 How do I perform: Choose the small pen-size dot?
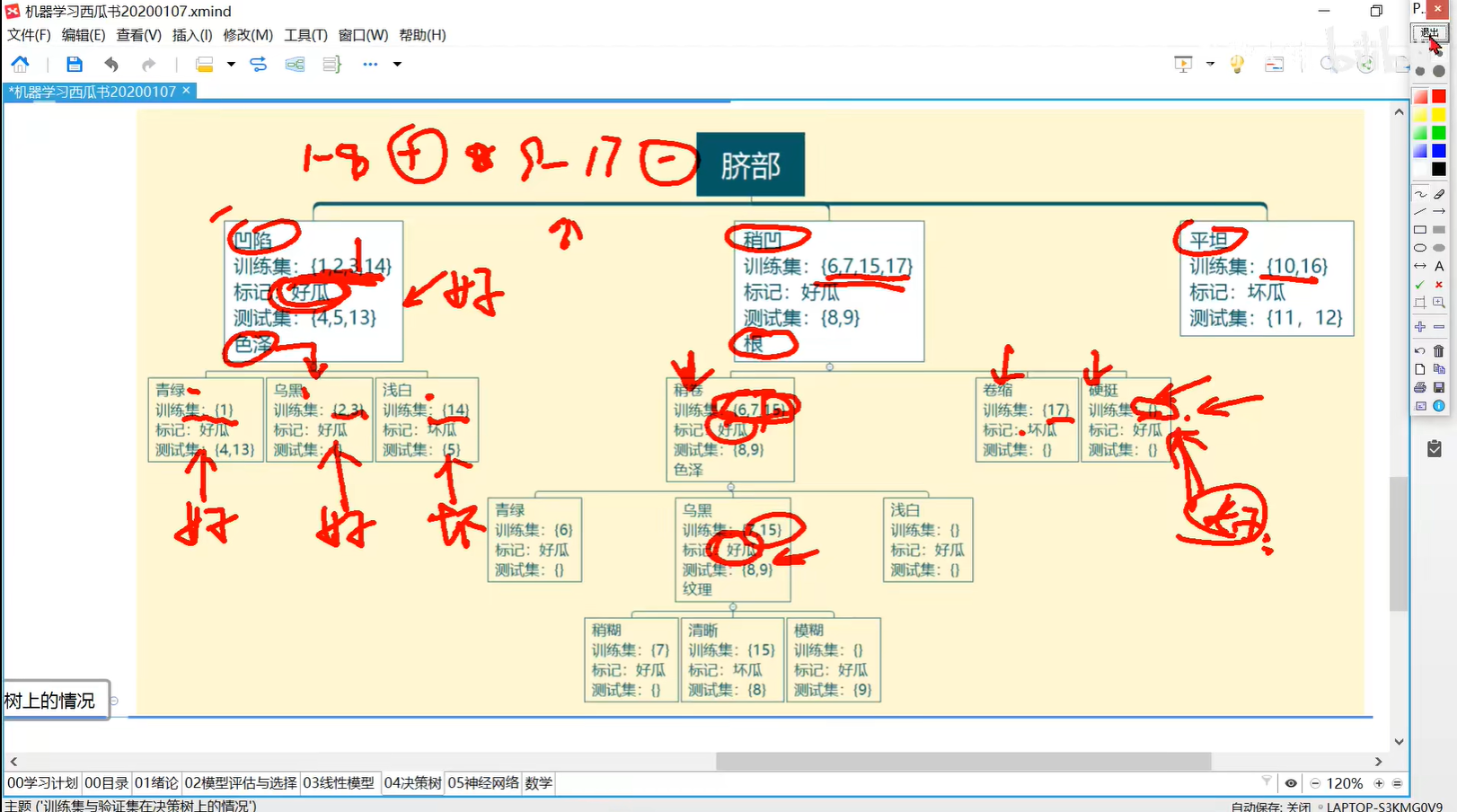pos(1420,71)
